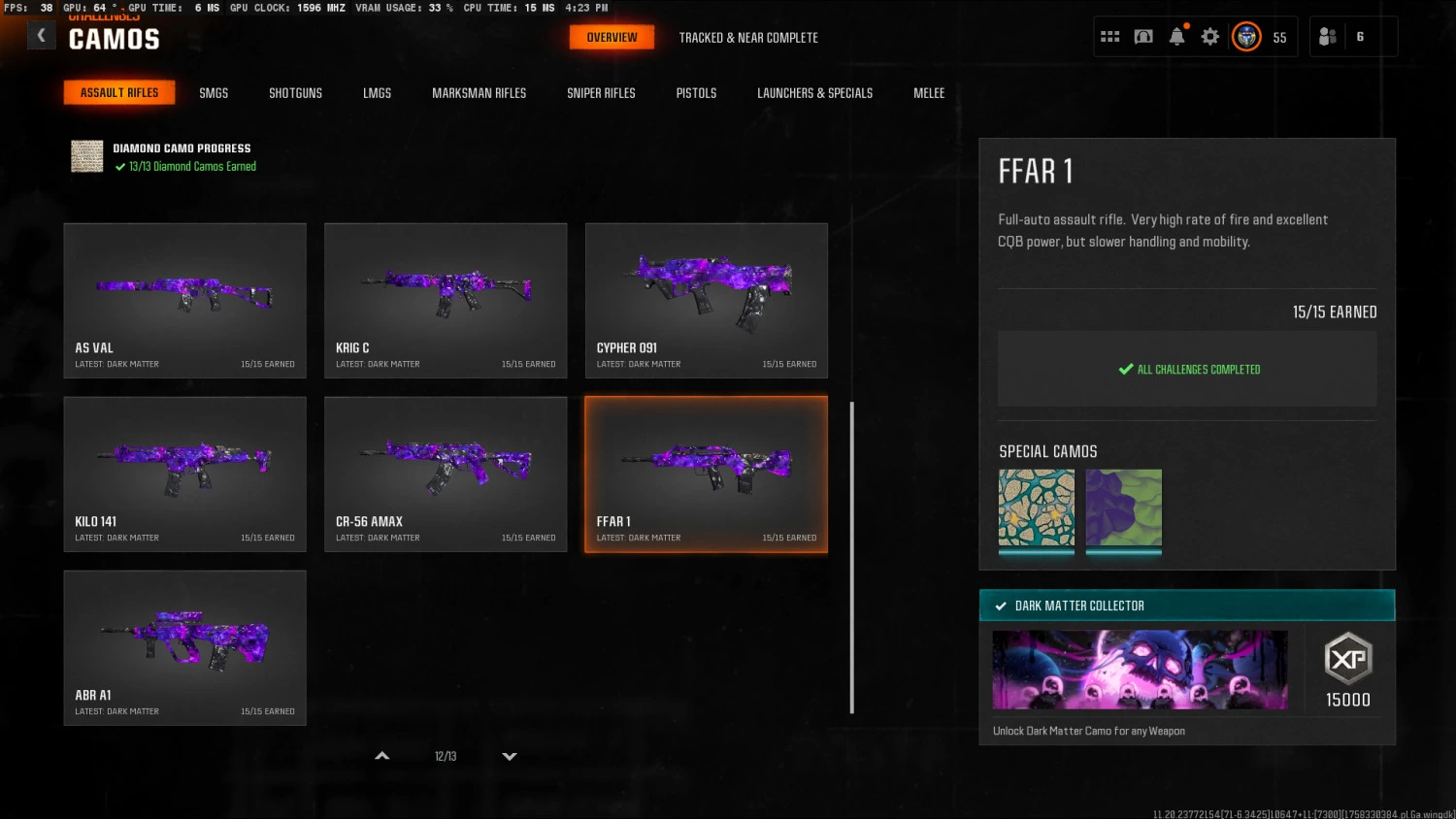Select the purple green special camo swatch
Image resolution: width=1456 pixels, height=819 pixels.
click(1123, 510)
